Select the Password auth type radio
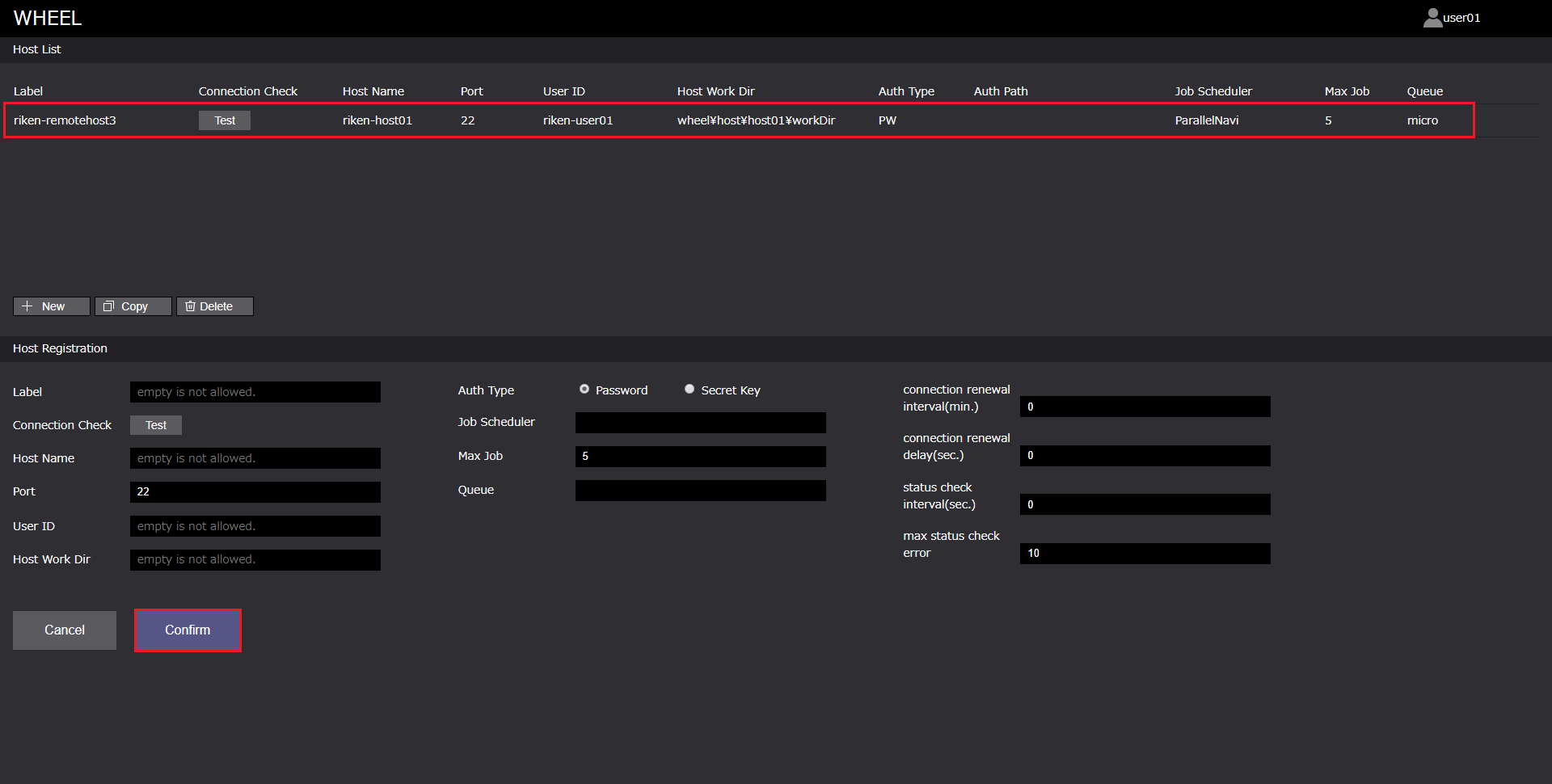This screenshot has height=784, width=1552. (584, 390)
